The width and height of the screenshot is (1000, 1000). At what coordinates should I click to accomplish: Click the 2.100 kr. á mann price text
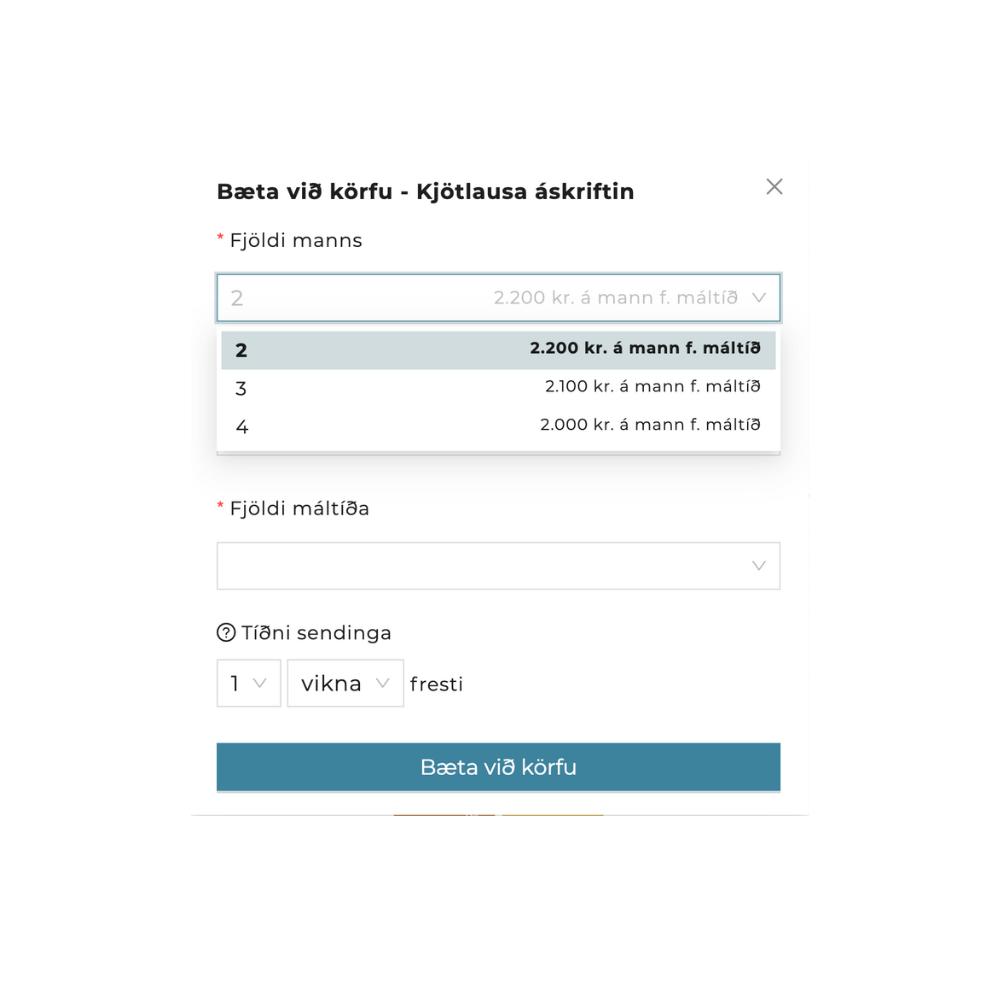652,387
